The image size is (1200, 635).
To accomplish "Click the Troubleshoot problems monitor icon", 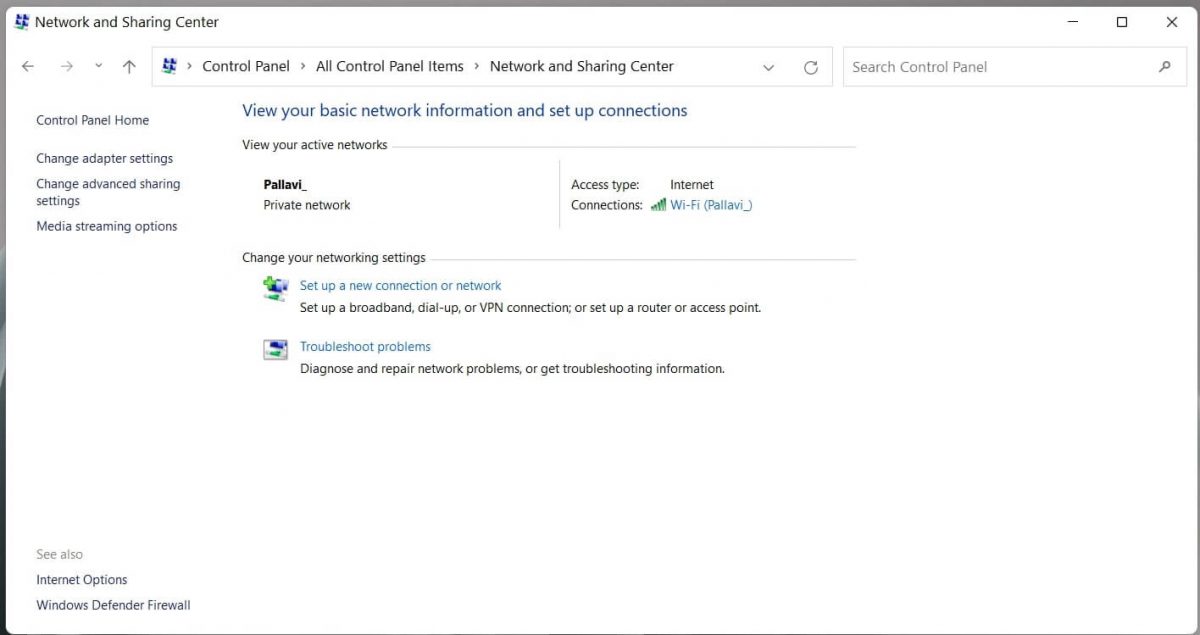I will (x=275, y=349).
